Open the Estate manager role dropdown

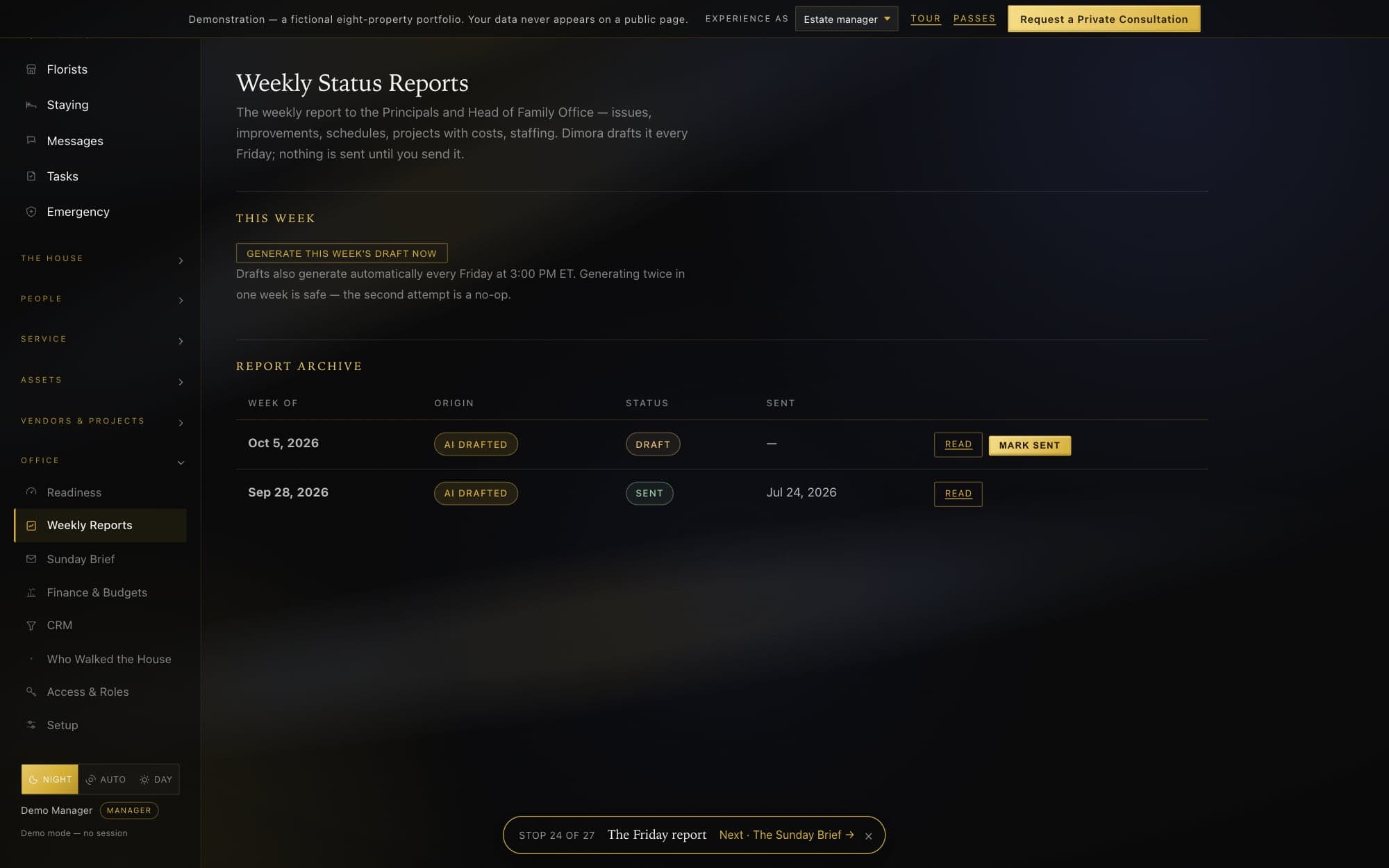[x=846, y=19]
